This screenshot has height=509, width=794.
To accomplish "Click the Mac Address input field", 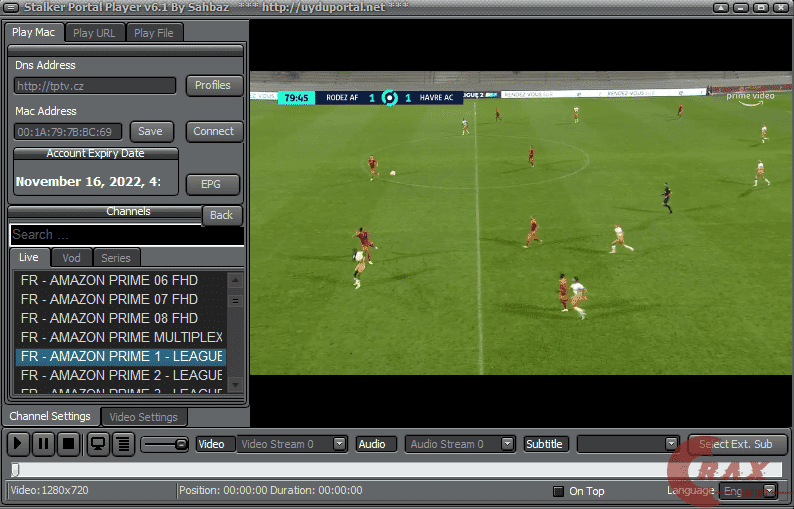I will (x=68, y=132).
